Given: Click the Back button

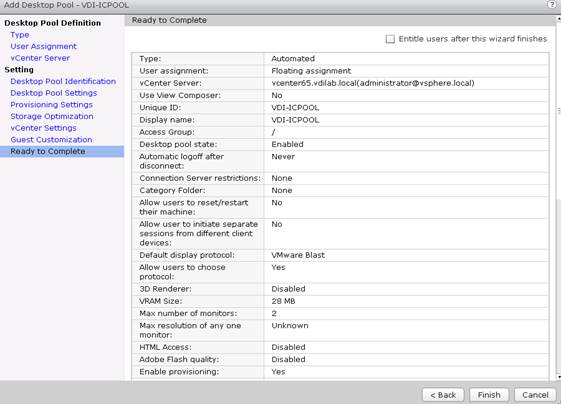Looking at the screenshot, I should [x=443, y=395].
